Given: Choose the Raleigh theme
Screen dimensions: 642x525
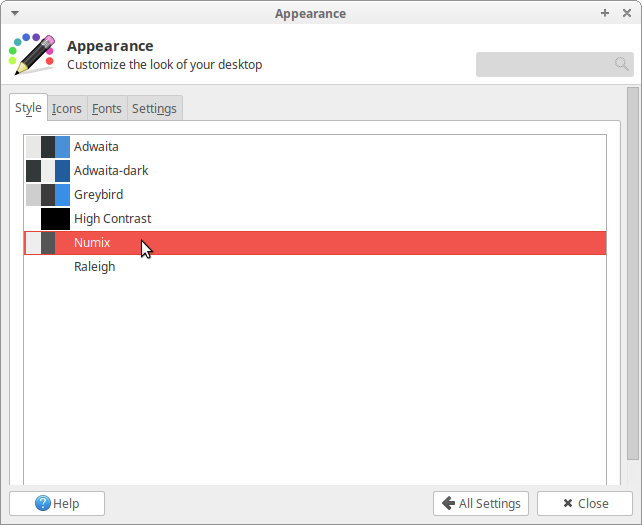Looking at the screenshot, I should pyautogui.click(x=315, y=267).
